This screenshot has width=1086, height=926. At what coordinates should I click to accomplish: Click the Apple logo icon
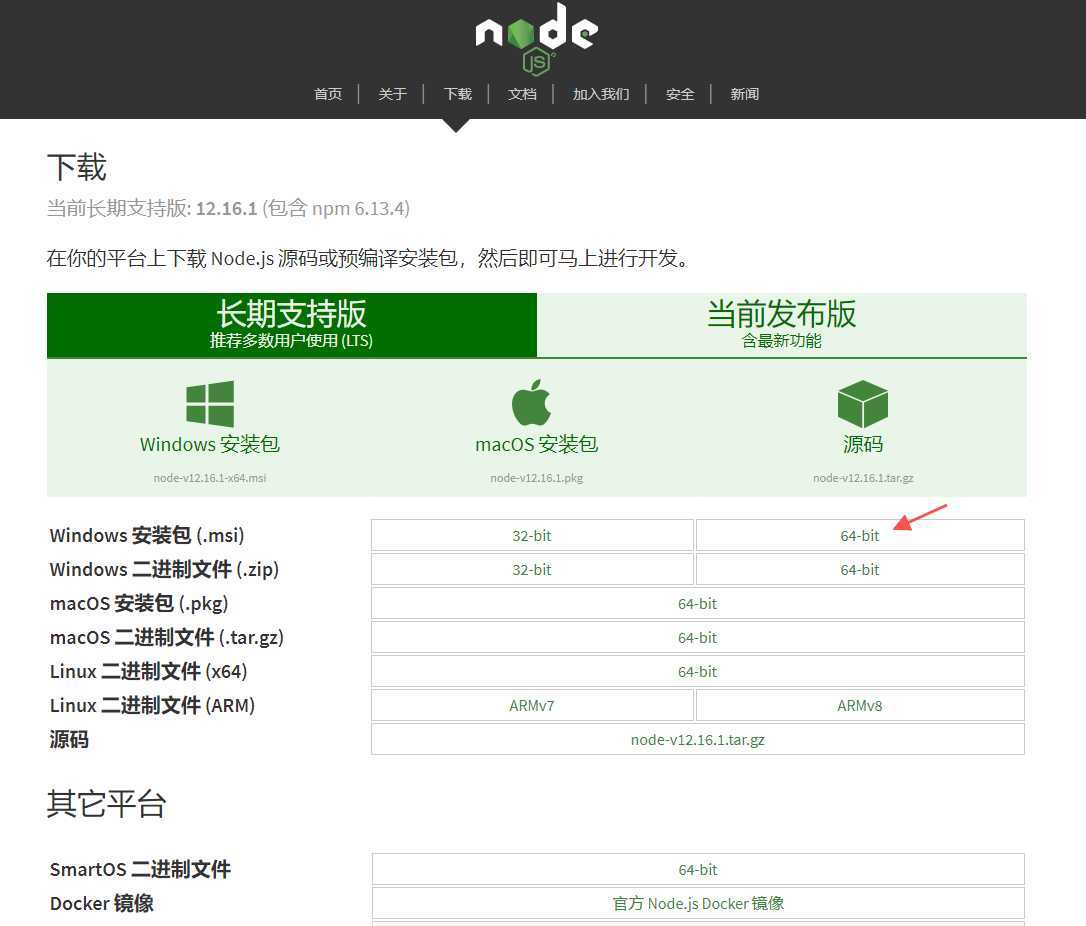click(x=531, y=402)
